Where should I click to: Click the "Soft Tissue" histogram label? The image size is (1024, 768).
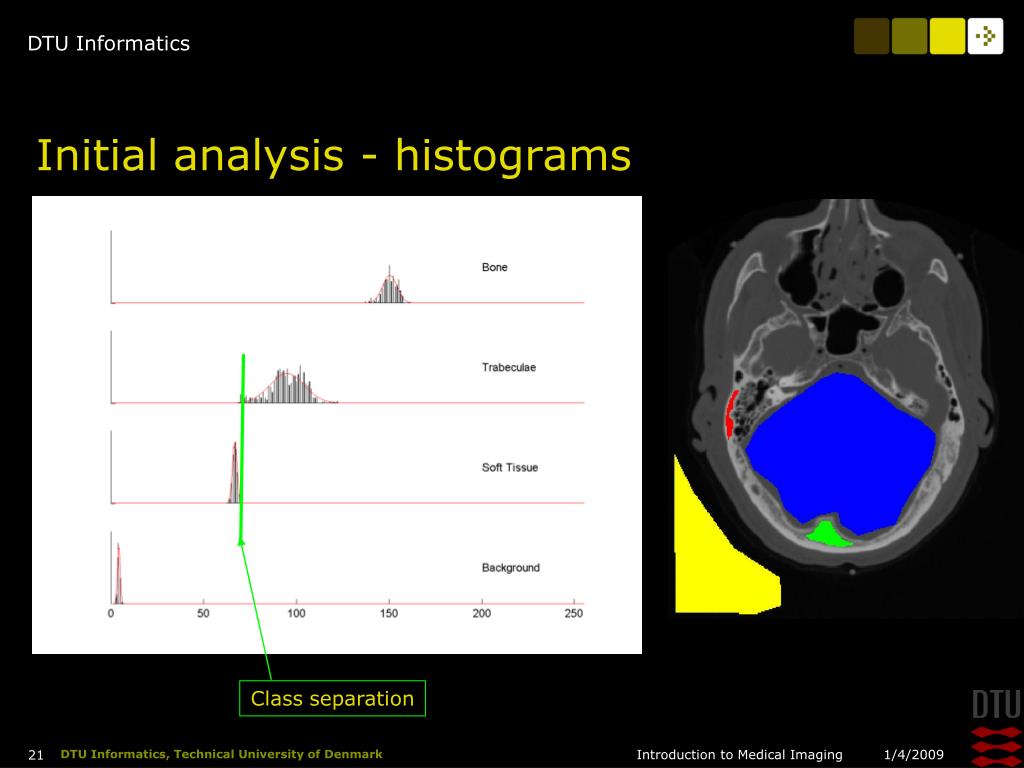[x=509, y=468]
